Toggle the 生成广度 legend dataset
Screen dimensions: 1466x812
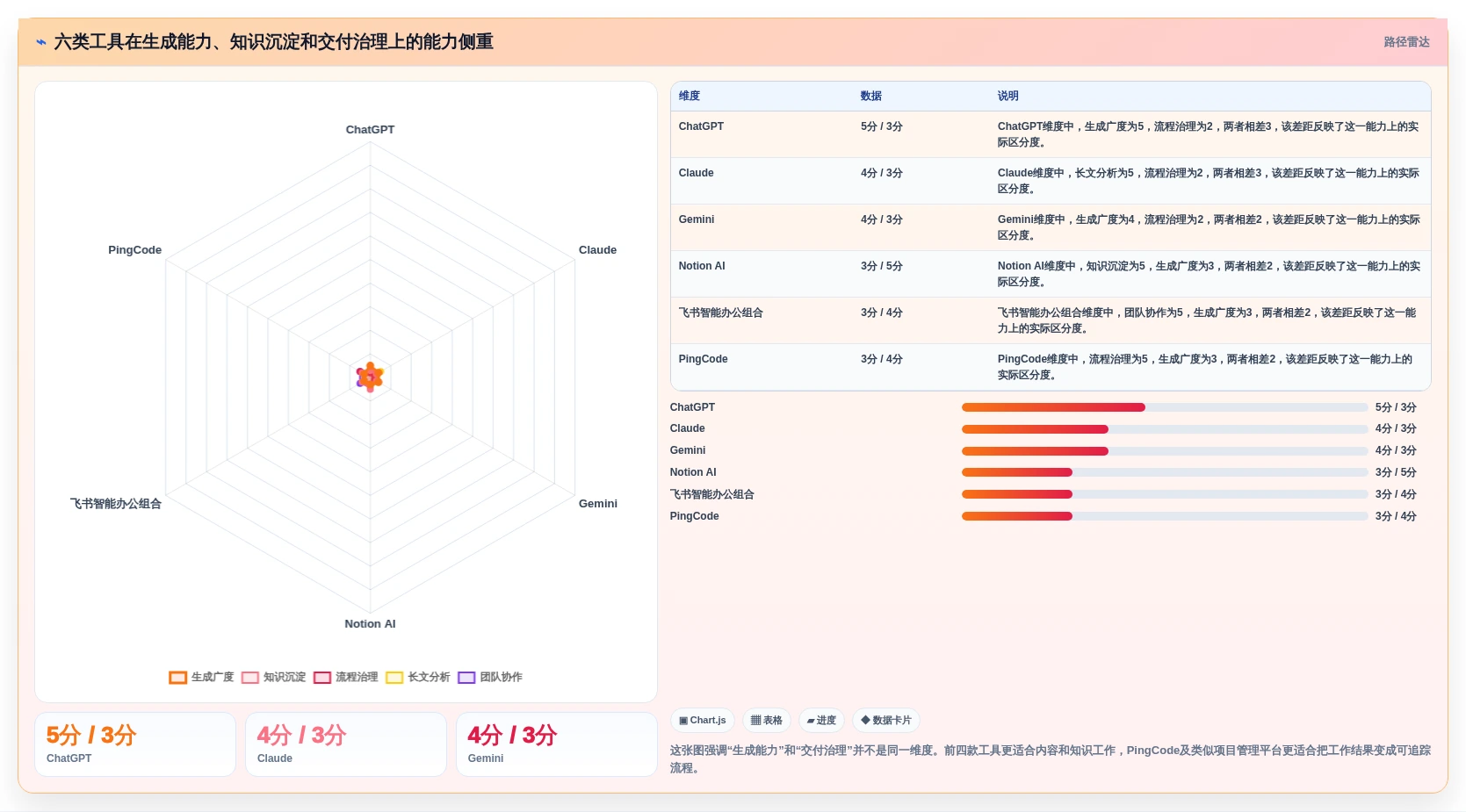(202, 677)
